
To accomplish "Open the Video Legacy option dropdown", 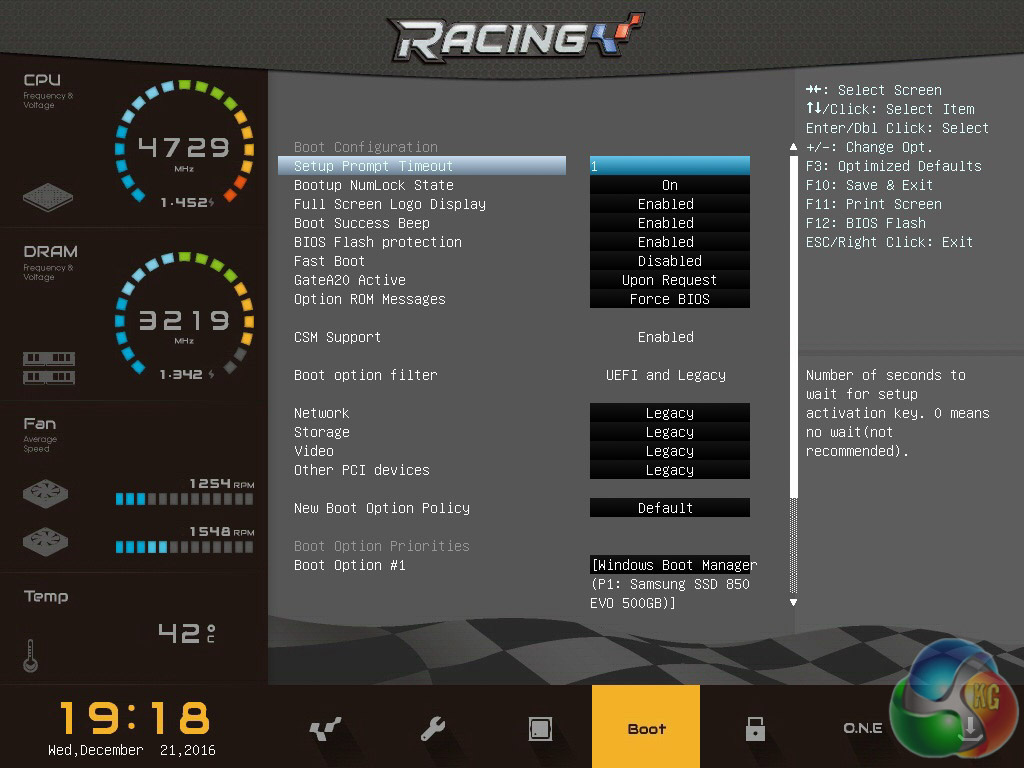I will tap(669, 451).
